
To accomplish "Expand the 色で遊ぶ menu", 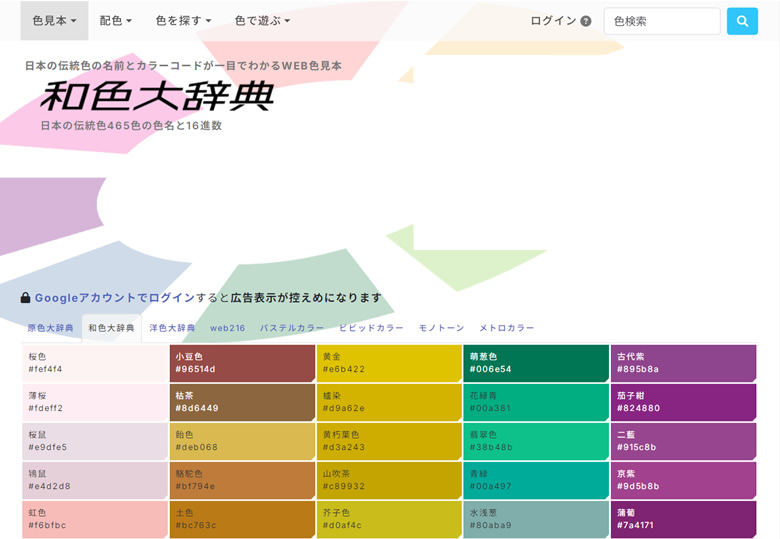I will click(x=262, y=21).
